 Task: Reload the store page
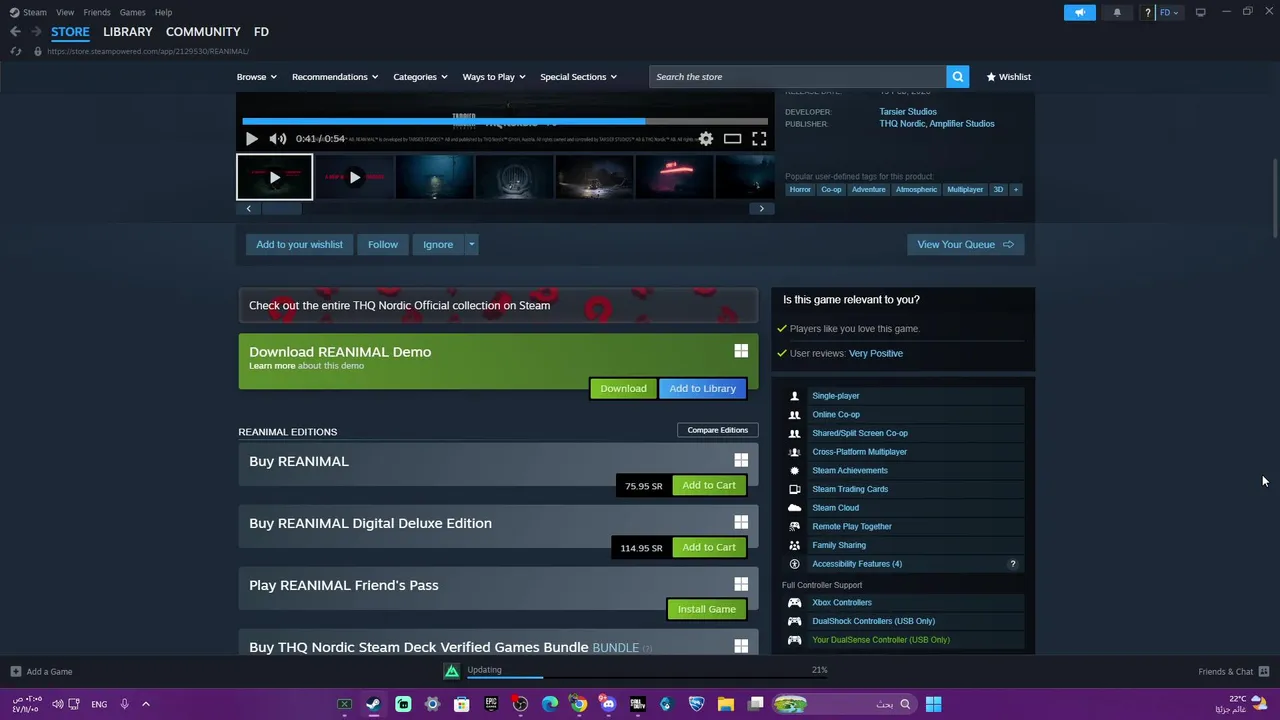(15, 51)
